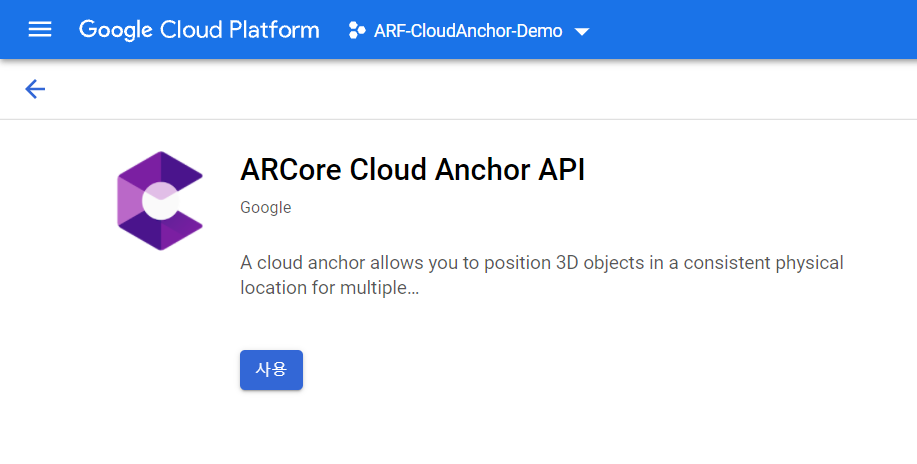Click the Google Cloud Platform logo text
The width and height of the screenshot is (917, 464).
pyautogui.click(x=199, y=30)
